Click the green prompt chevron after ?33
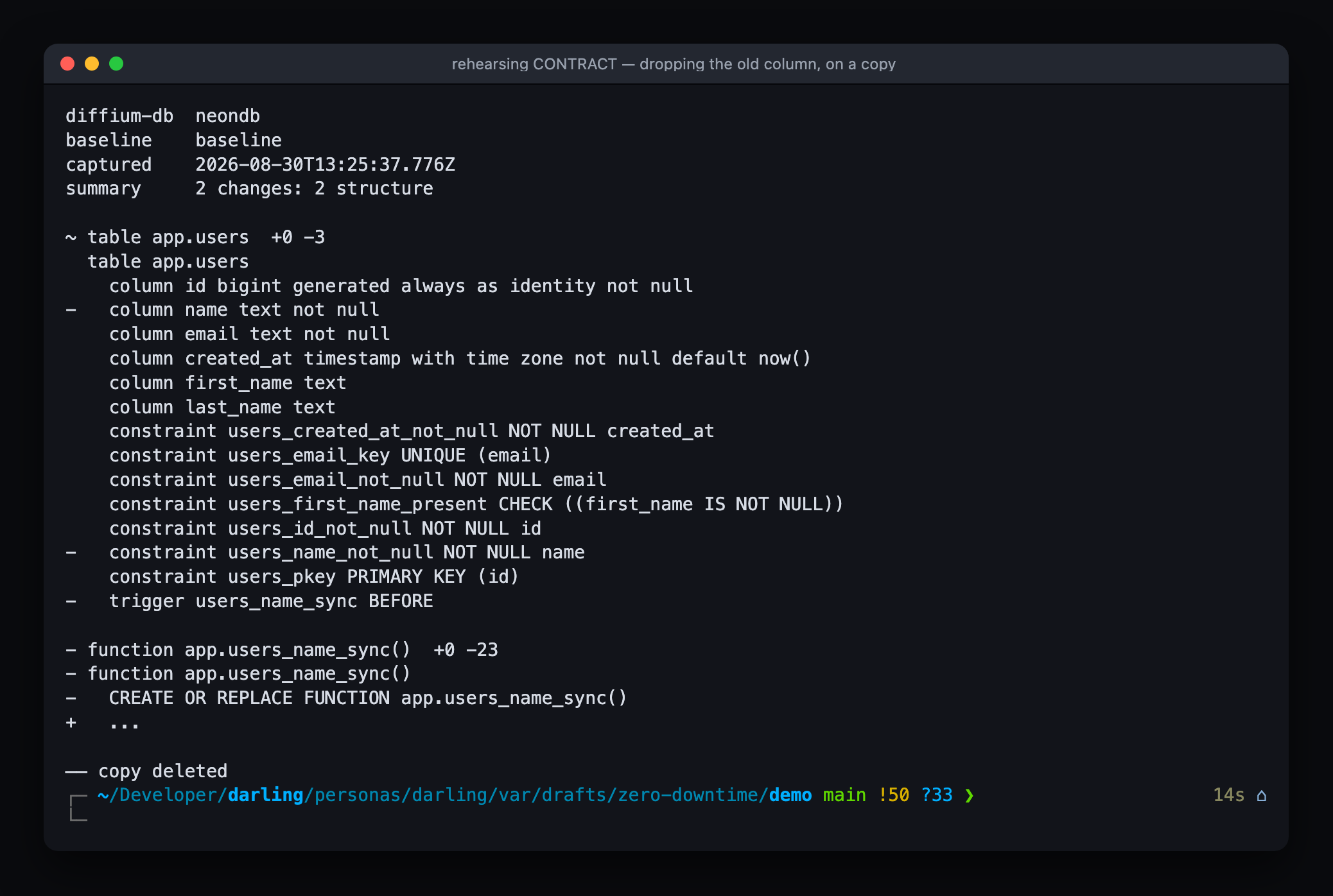Screen dimensions: 1333x896 (969, 795)
